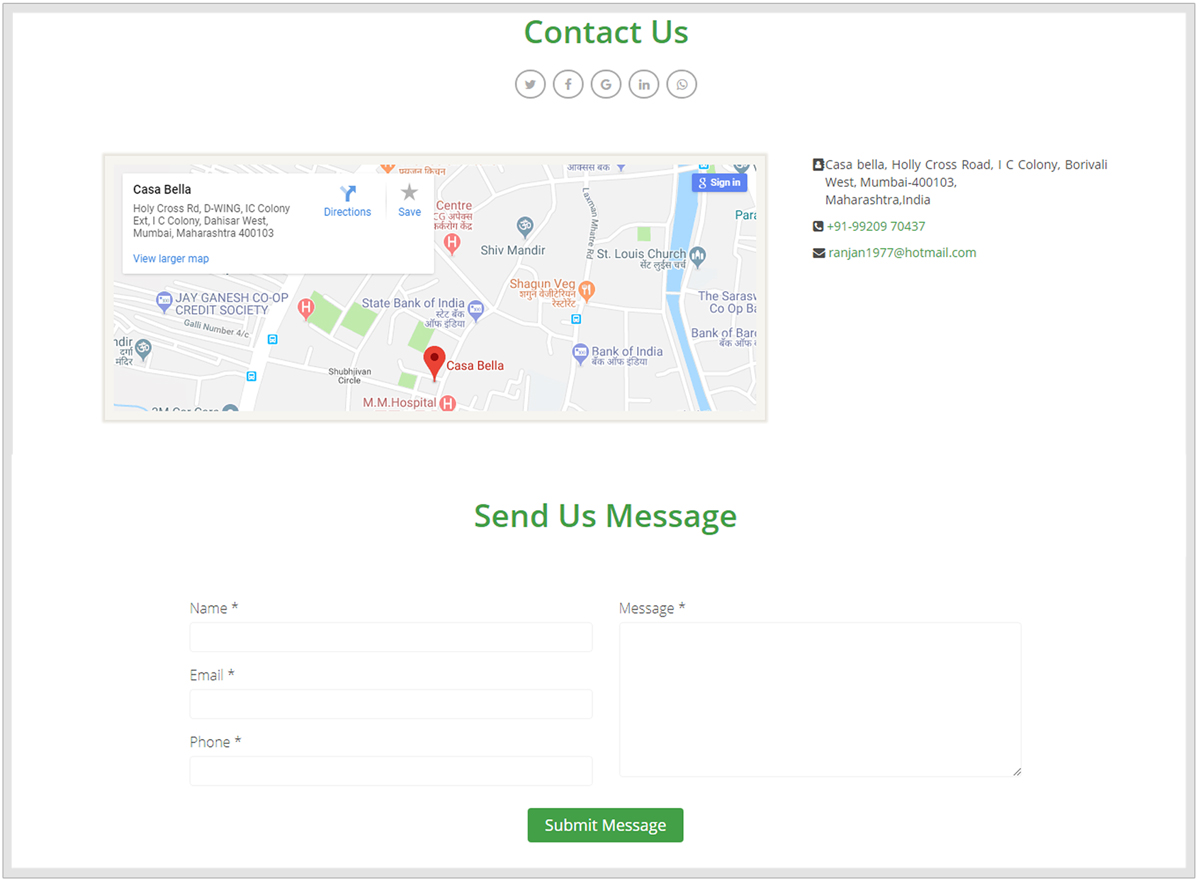This screenshot has height=882, width=1200.
Task: Click the Facebook circle icon
Action: [x=568, y=84]
